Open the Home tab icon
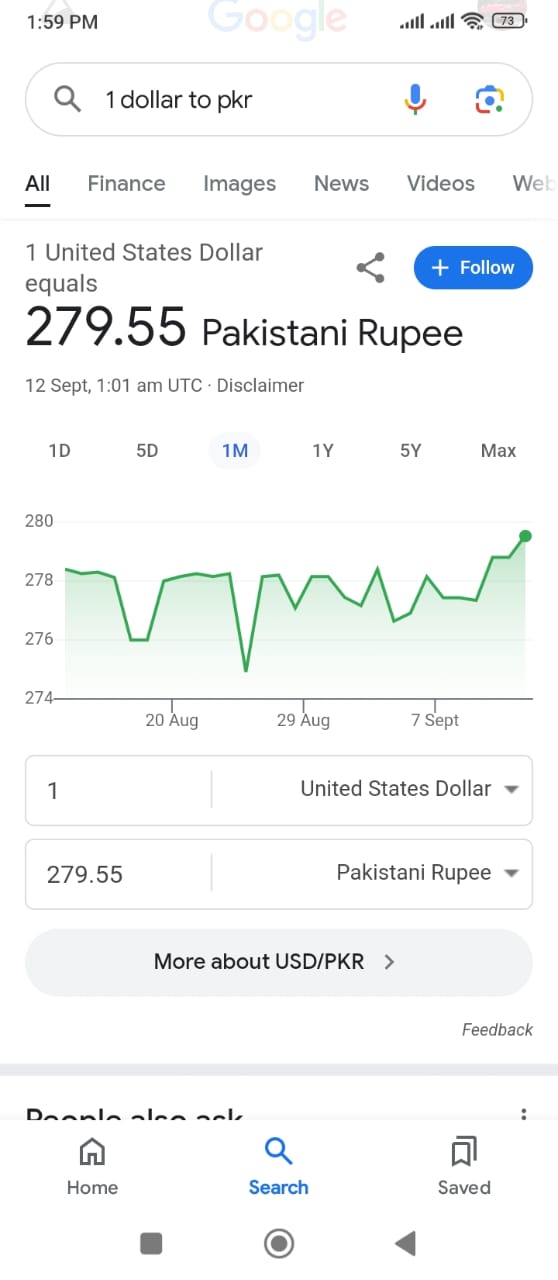Viewport: 558px width, 1280px height. (x=92, y=1152)
